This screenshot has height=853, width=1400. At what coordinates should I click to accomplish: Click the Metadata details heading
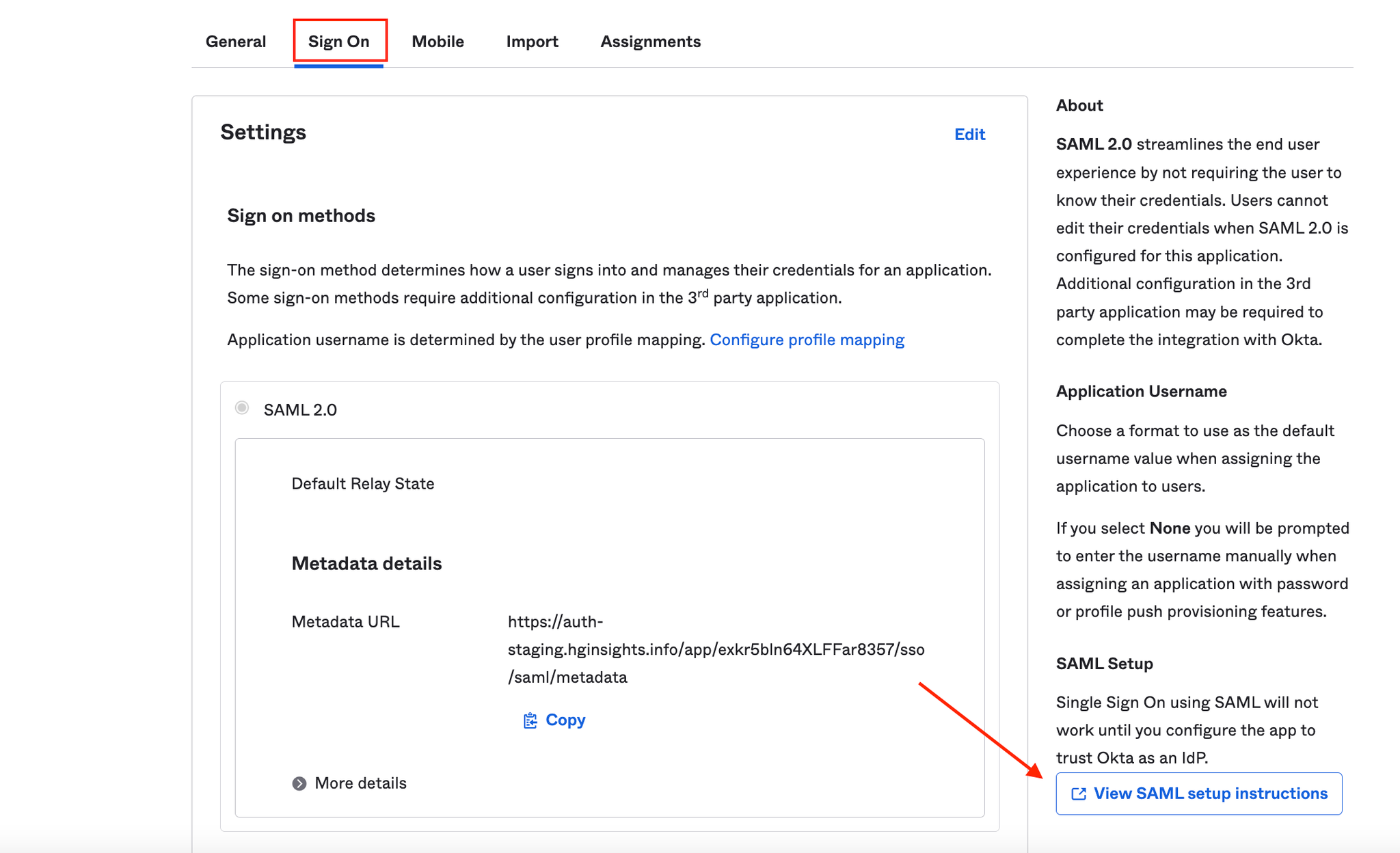[366, 564]
